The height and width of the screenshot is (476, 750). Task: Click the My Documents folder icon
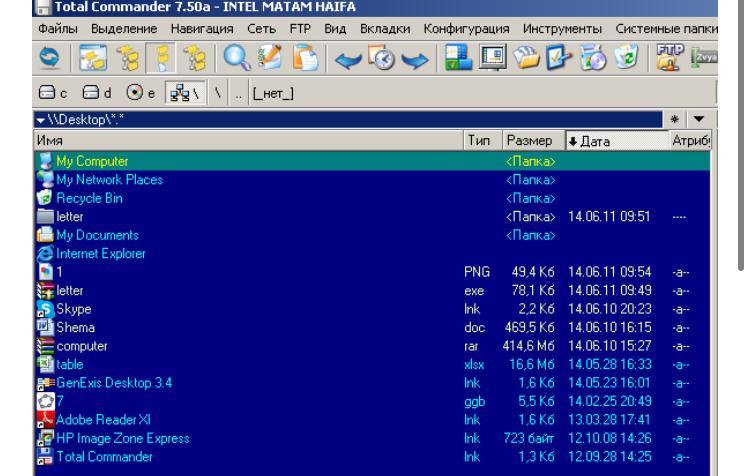click(x=45, y=235)
